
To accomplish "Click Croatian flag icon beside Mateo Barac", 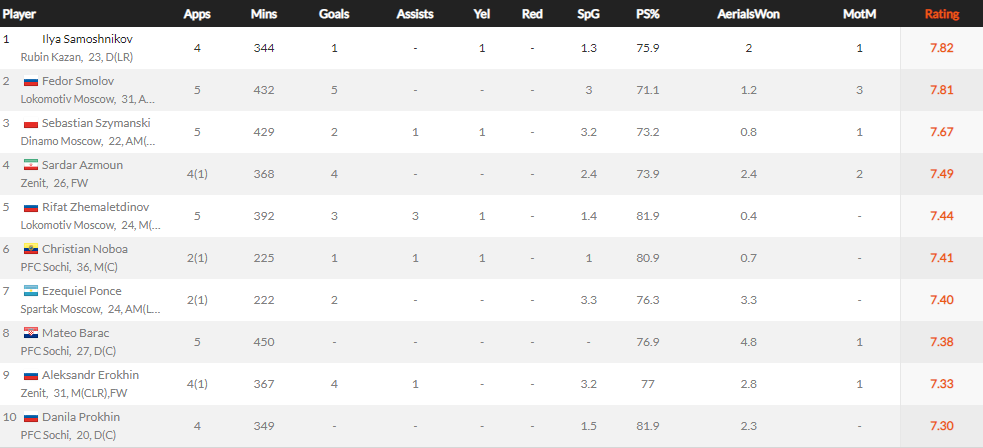I will pyautogui.click(x=30, y=333).
